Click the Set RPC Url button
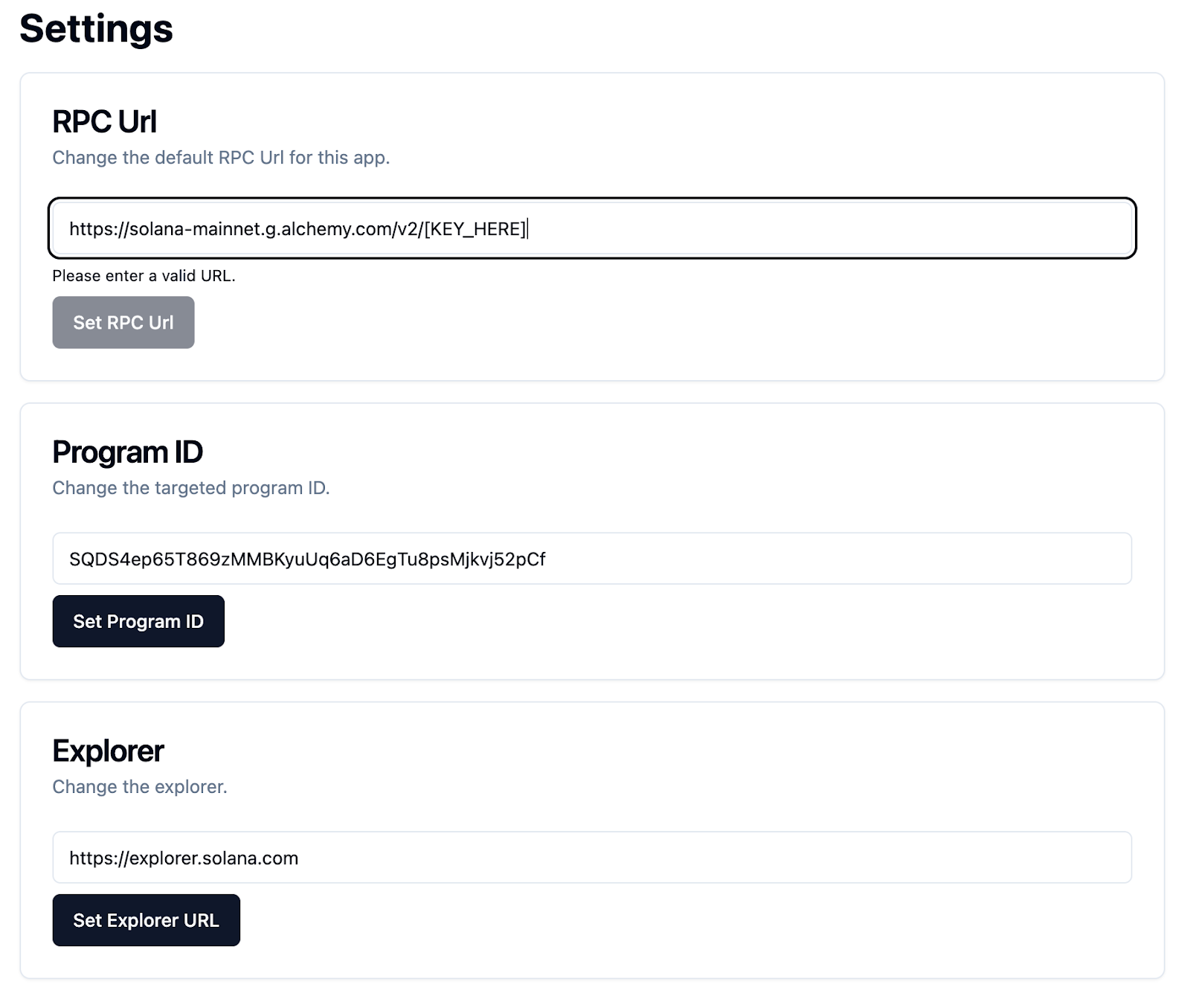 [x=123, y=323]
